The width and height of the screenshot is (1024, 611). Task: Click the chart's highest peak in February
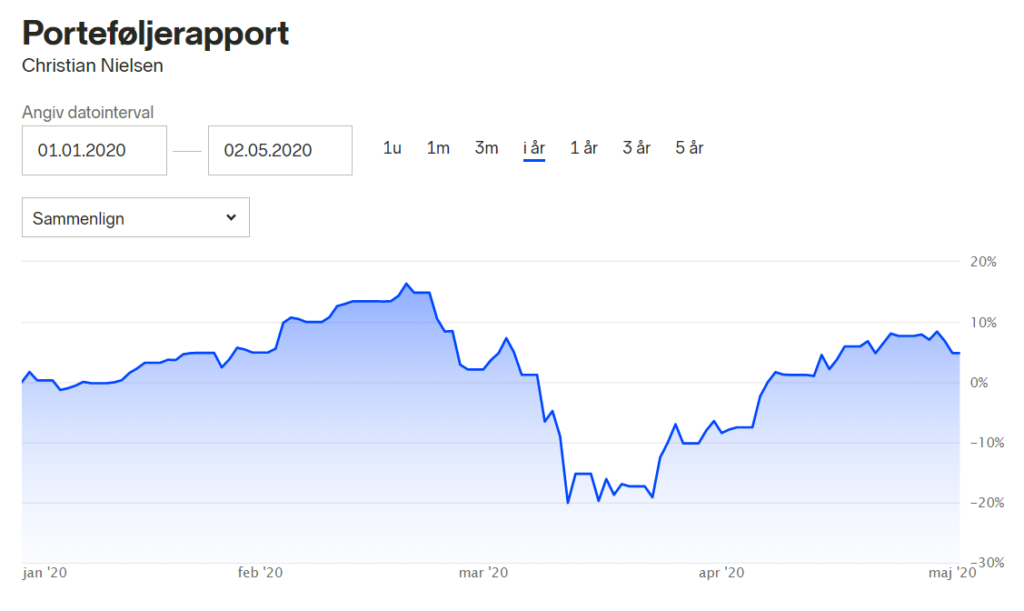(406, 284)
